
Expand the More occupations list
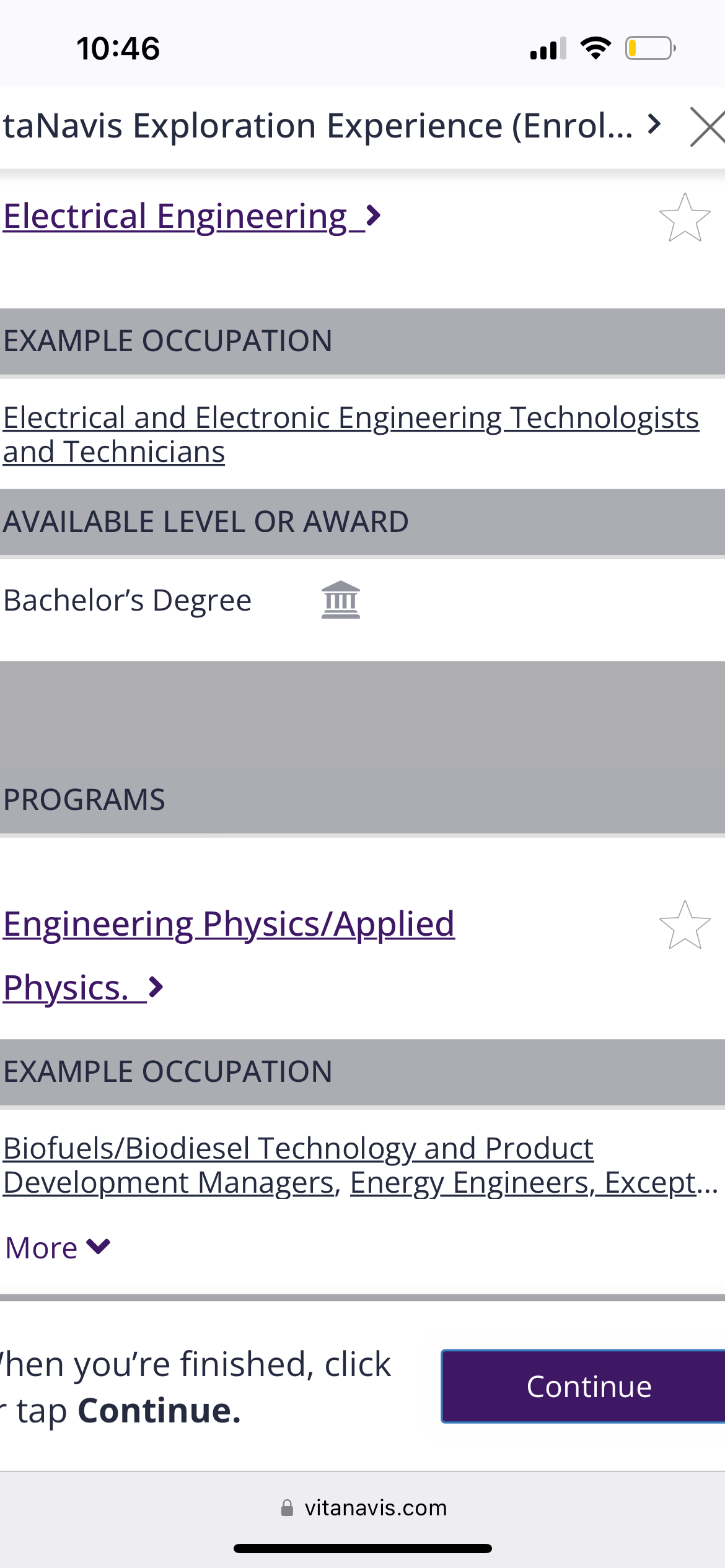[58, 1247]
